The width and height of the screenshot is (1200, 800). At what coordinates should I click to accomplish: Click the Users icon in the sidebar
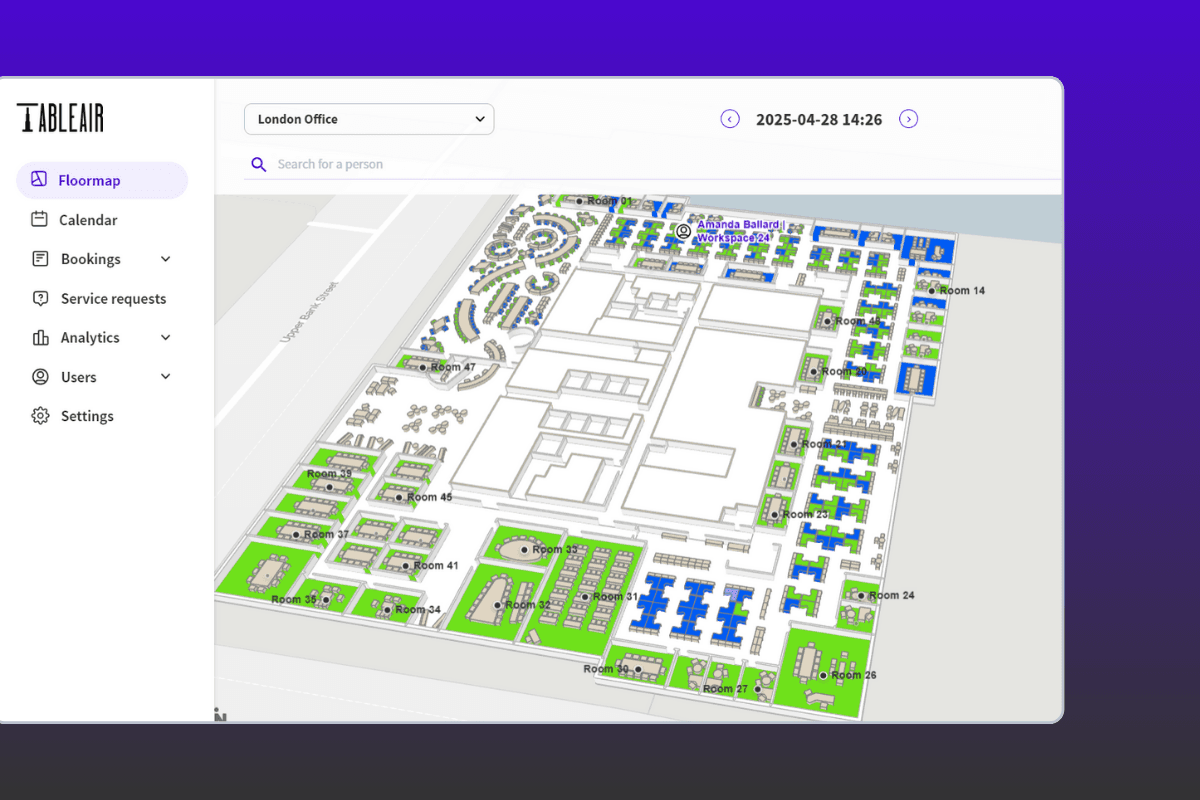39,376
